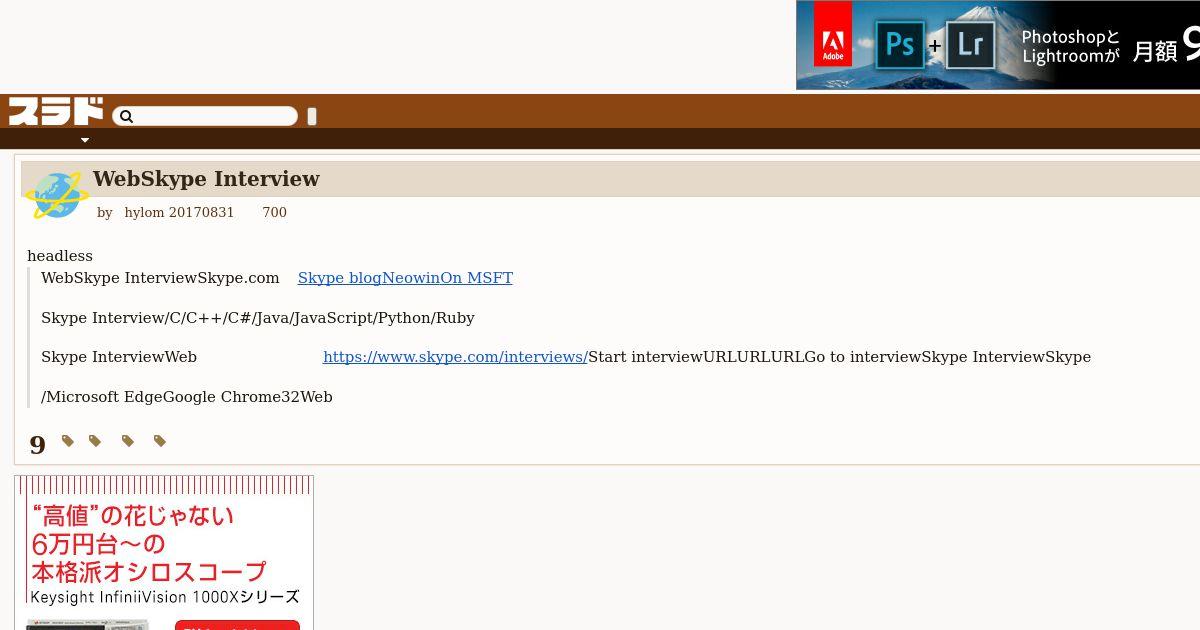Click the スラド site logo
The width and height of the screenshot is (1200, 630).
(56, 111)
